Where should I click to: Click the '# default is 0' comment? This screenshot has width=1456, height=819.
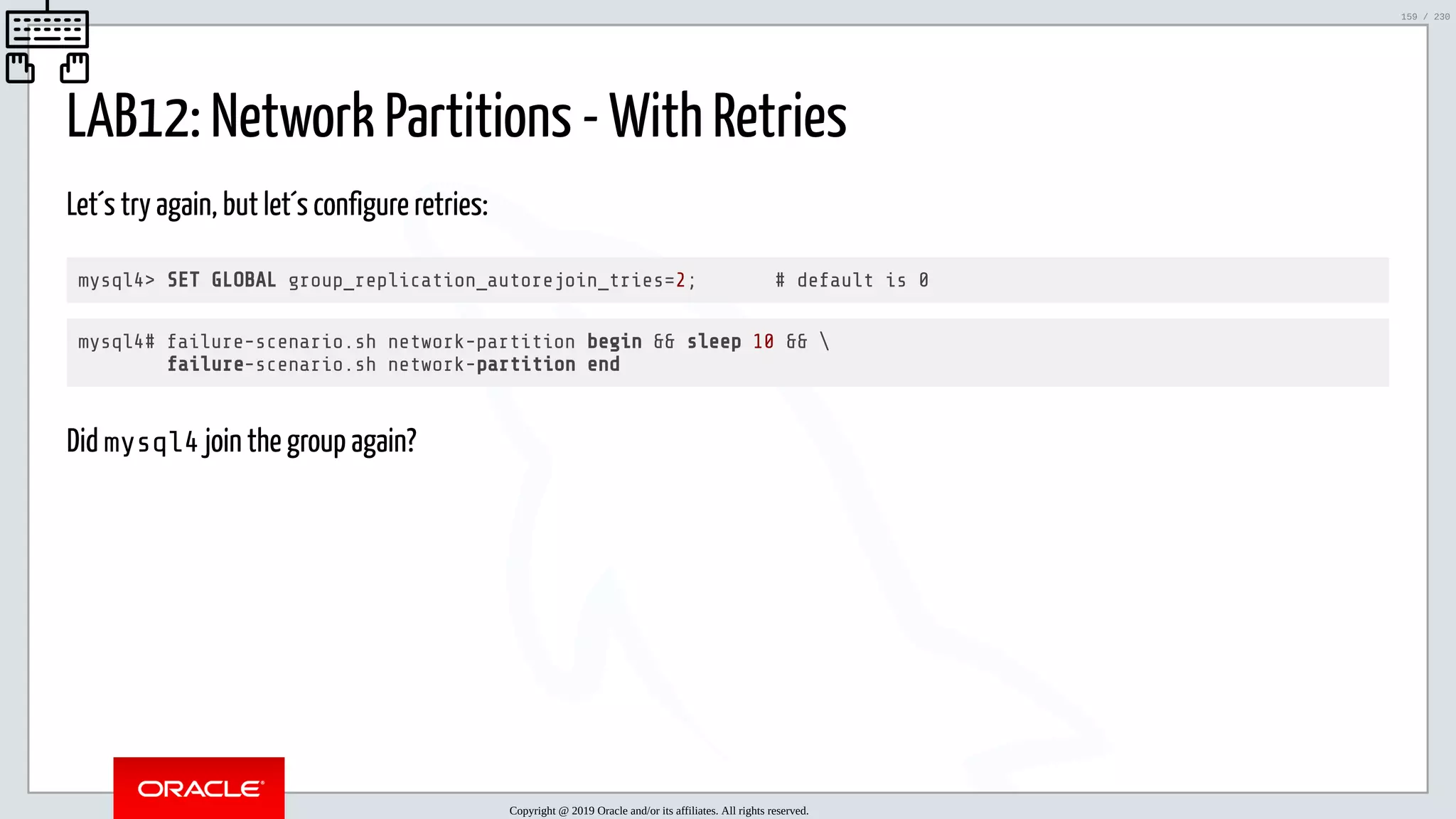(852, 280)
